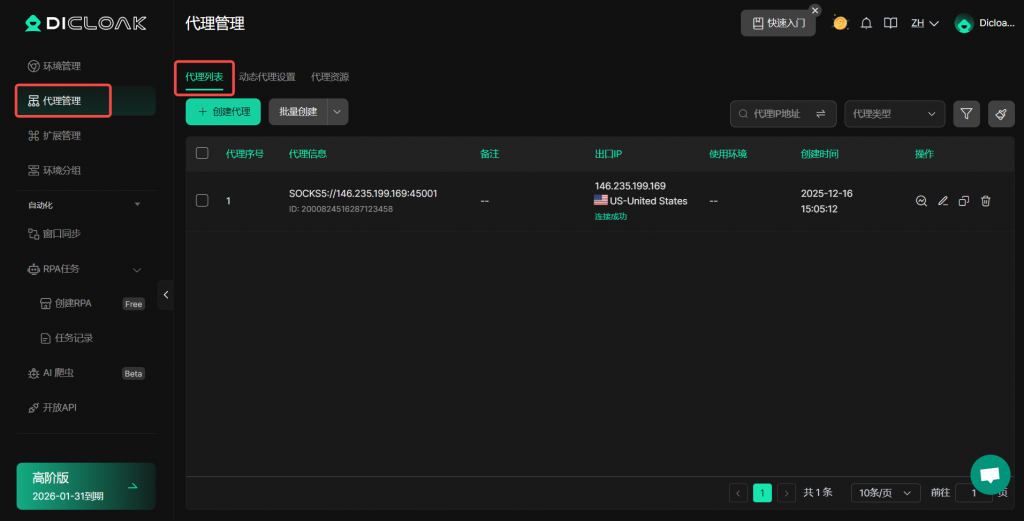The width and height of the screenshot is (1024, 521).
Task: Delete proxy 1 using trash icon
Action: [x=986, y=201]
